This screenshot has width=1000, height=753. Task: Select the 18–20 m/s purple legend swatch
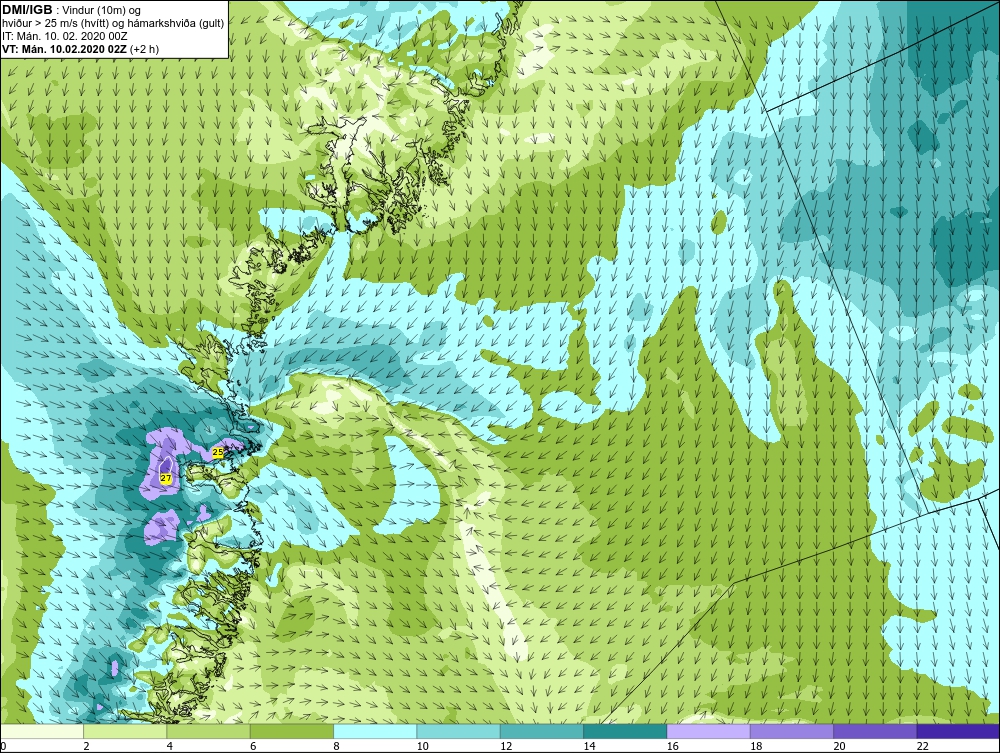[x=791, y=731]
